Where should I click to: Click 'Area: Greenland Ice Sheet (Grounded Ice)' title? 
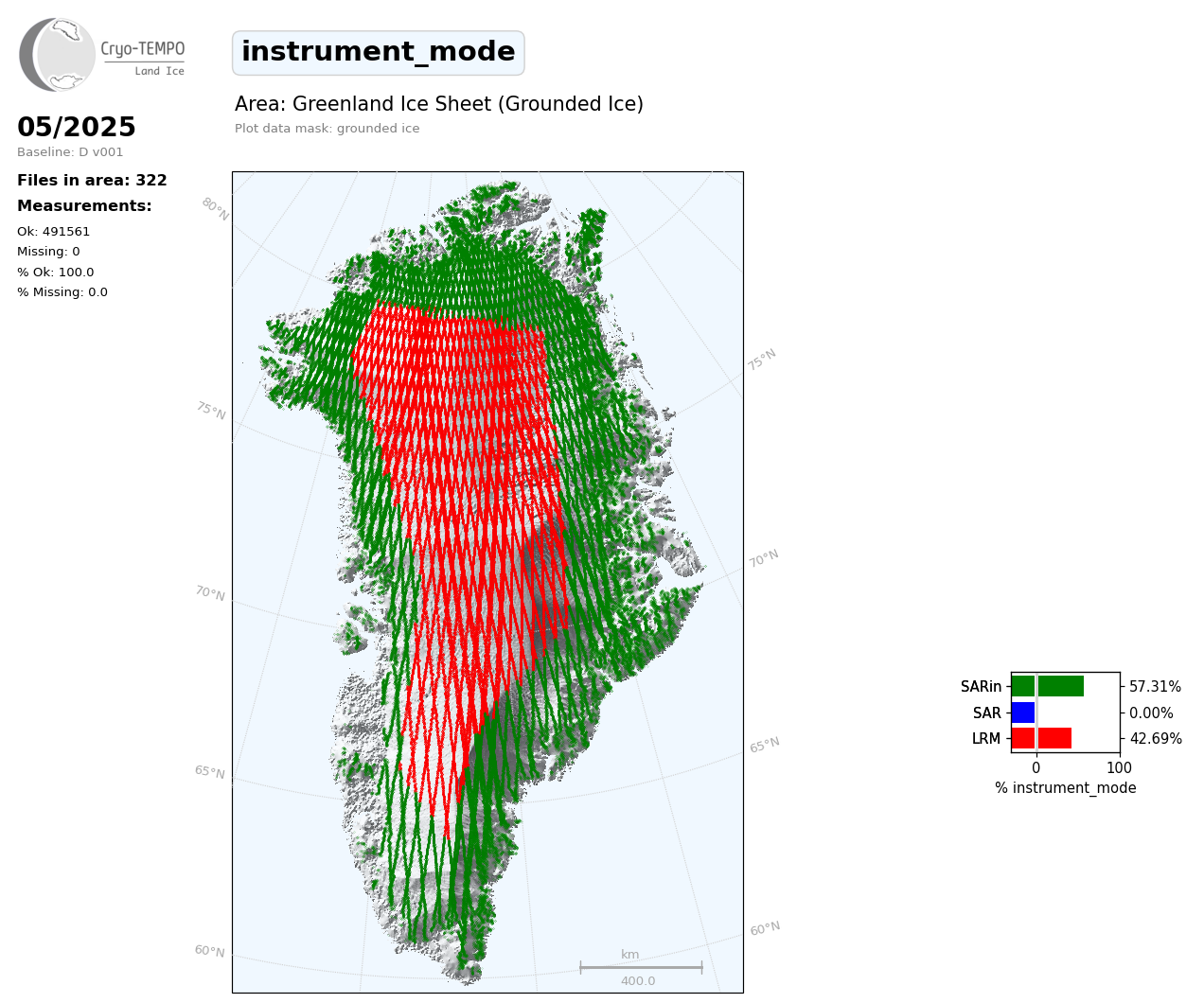[x=439, y=105]
